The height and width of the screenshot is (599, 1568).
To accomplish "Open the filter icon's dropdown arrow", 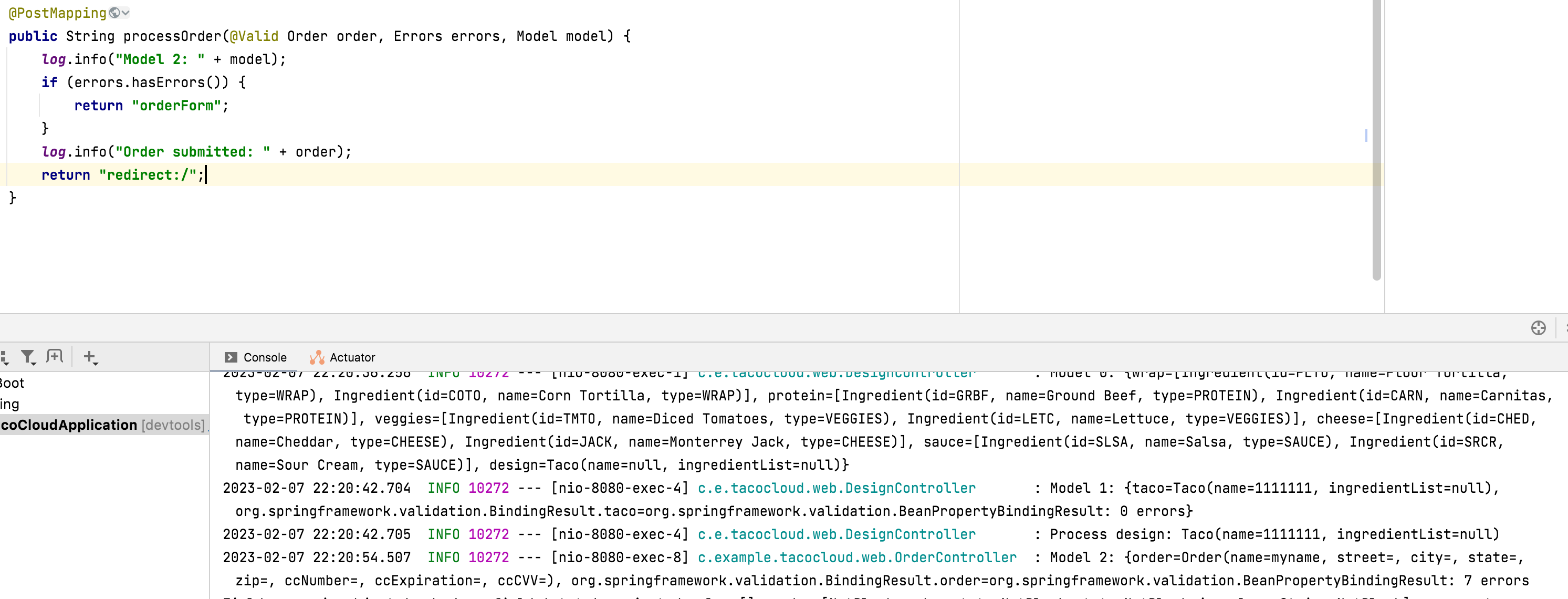I will (x=34, y=366).
